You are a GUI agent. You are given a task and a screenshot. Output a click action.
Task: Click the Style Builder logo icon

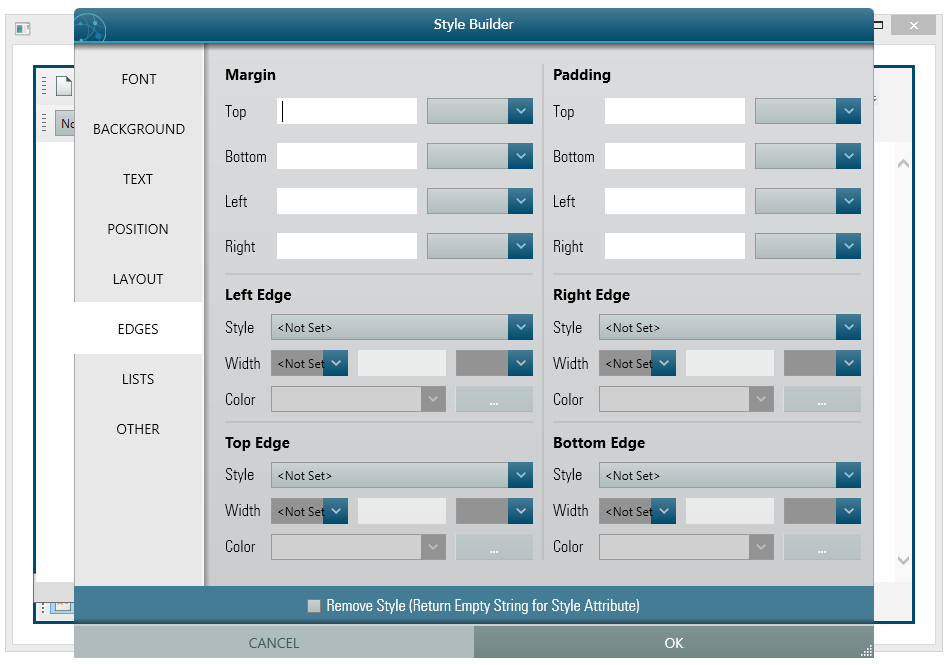(90, 27)
